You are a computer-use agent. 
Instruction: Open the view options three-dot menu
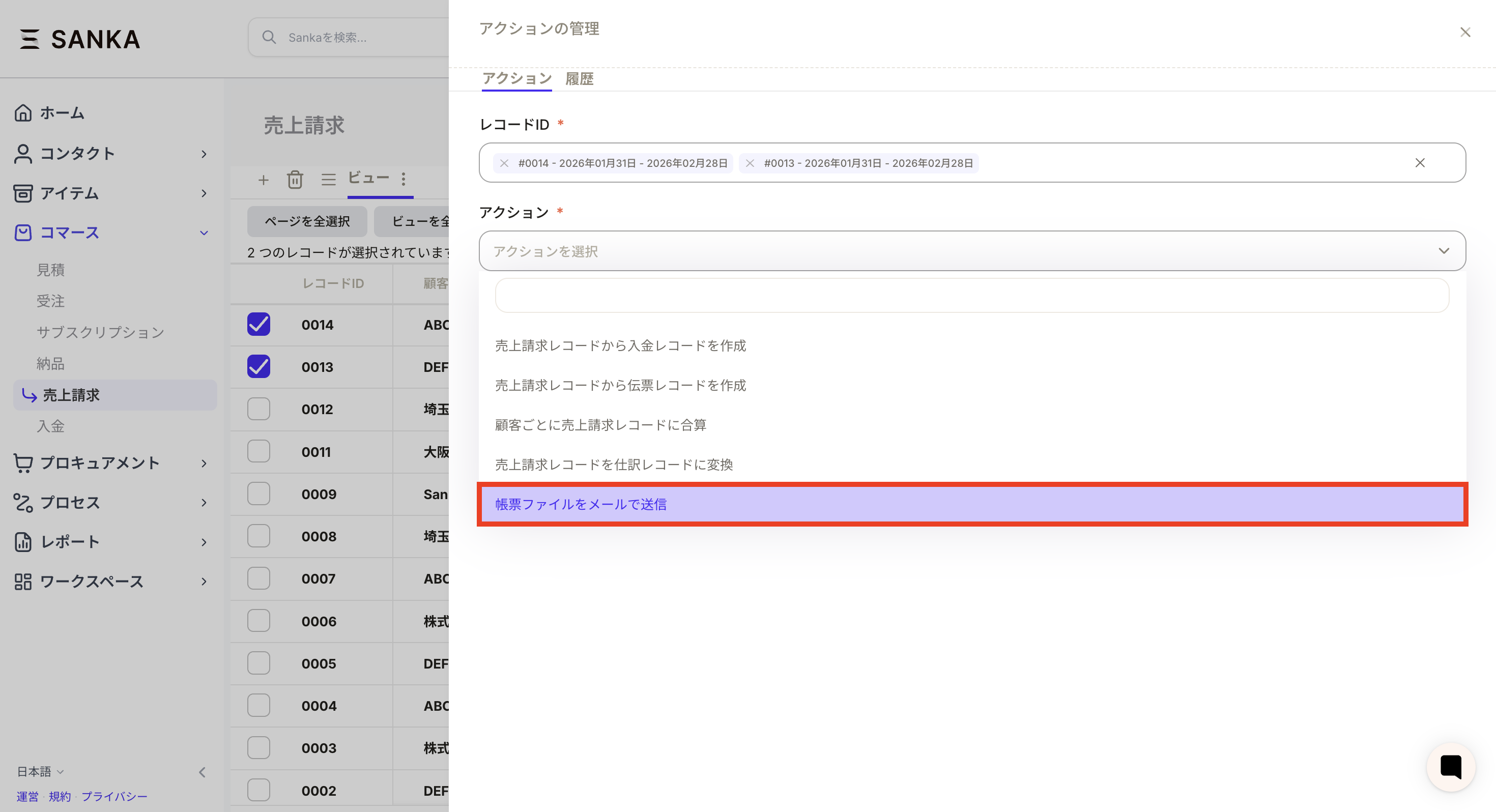coord(403,179)
